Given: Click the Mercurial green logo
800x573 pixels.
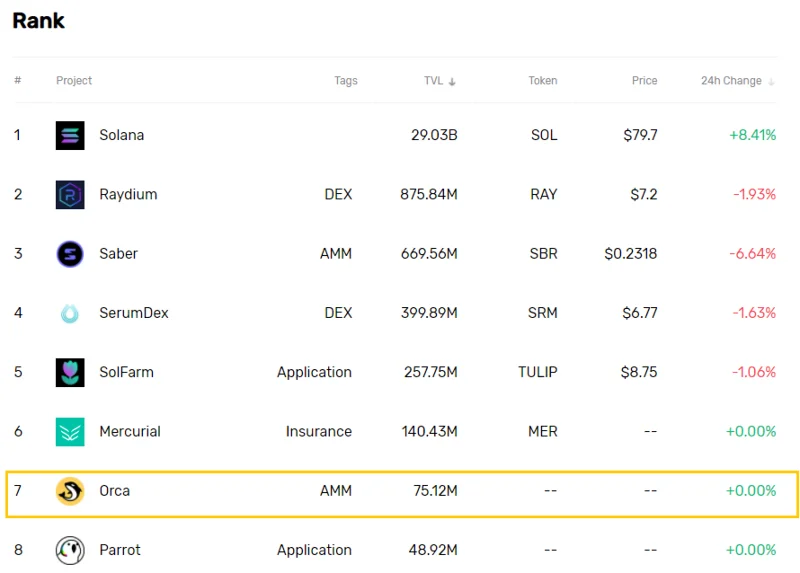Looking at the screenshot, I should click(70, 432).
